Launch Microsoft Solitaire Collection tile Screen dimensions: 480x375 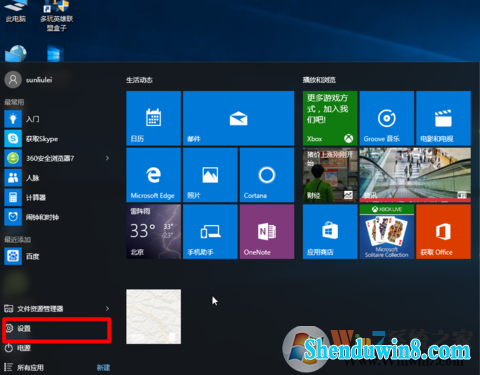click(387, 232)
